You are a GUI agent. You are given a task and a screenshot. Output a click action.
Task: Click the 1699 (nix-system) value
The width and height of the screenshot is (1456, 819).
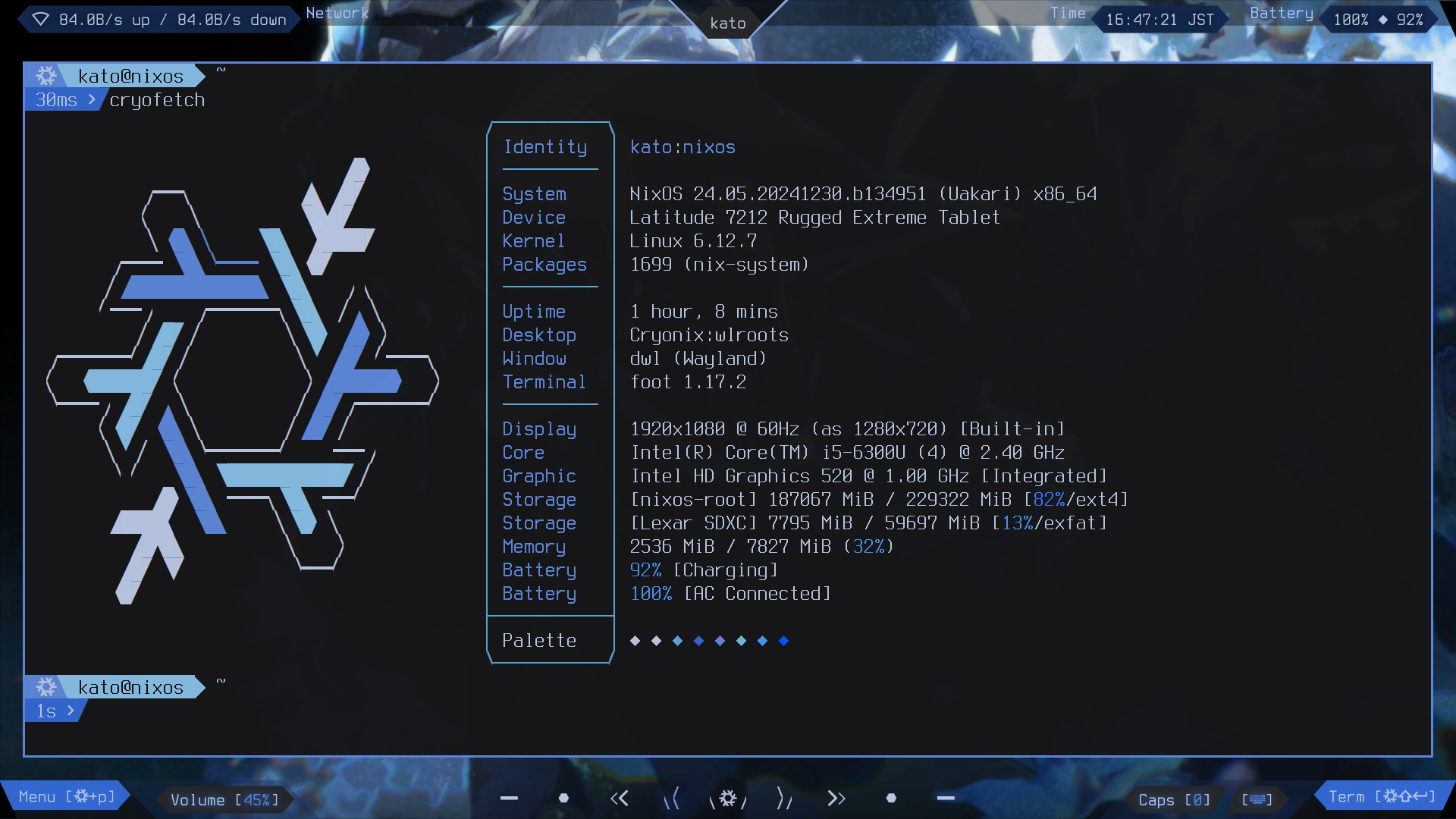(719, 265)
